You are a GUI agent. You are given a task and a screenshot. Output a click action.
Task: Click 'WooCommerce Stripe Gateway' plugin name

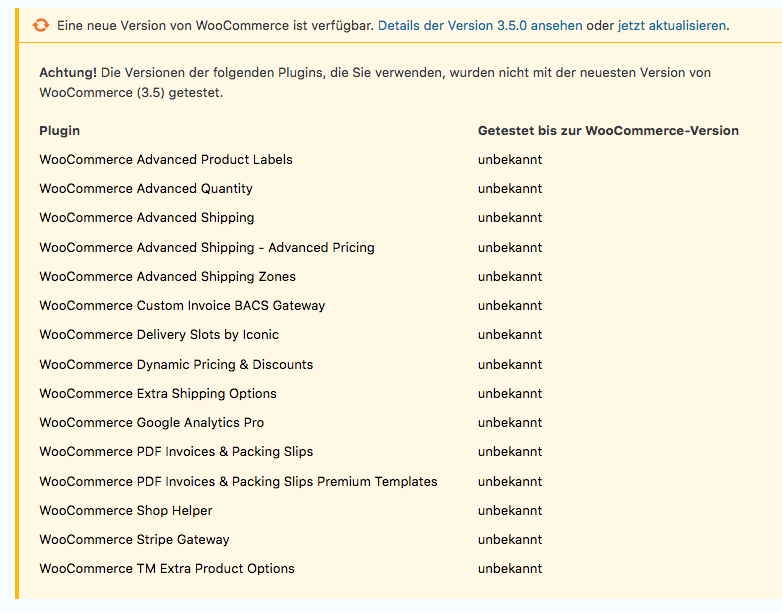(x=134, y=539)
